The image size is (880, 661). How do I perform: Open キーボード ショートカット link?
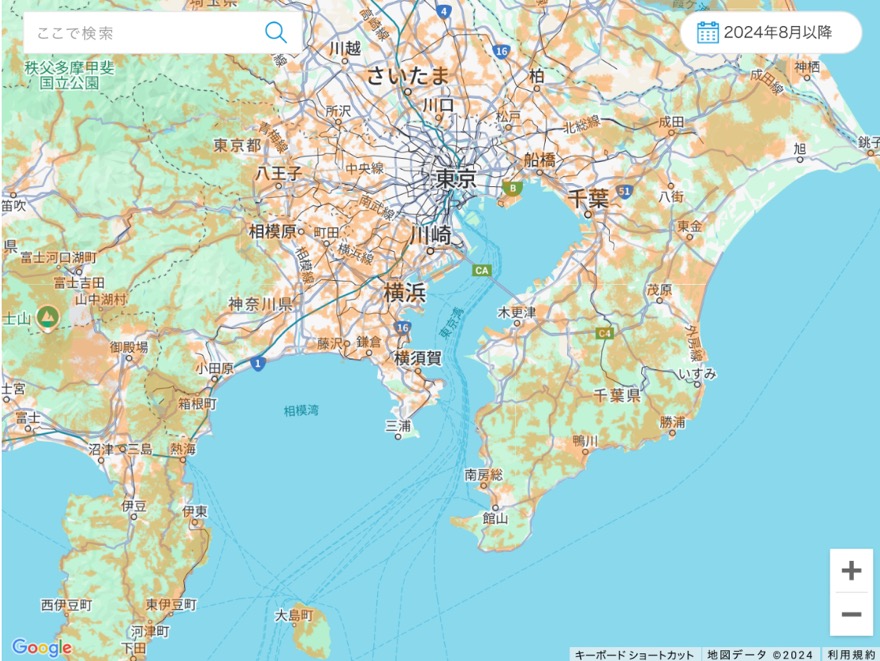coord(634,654)
